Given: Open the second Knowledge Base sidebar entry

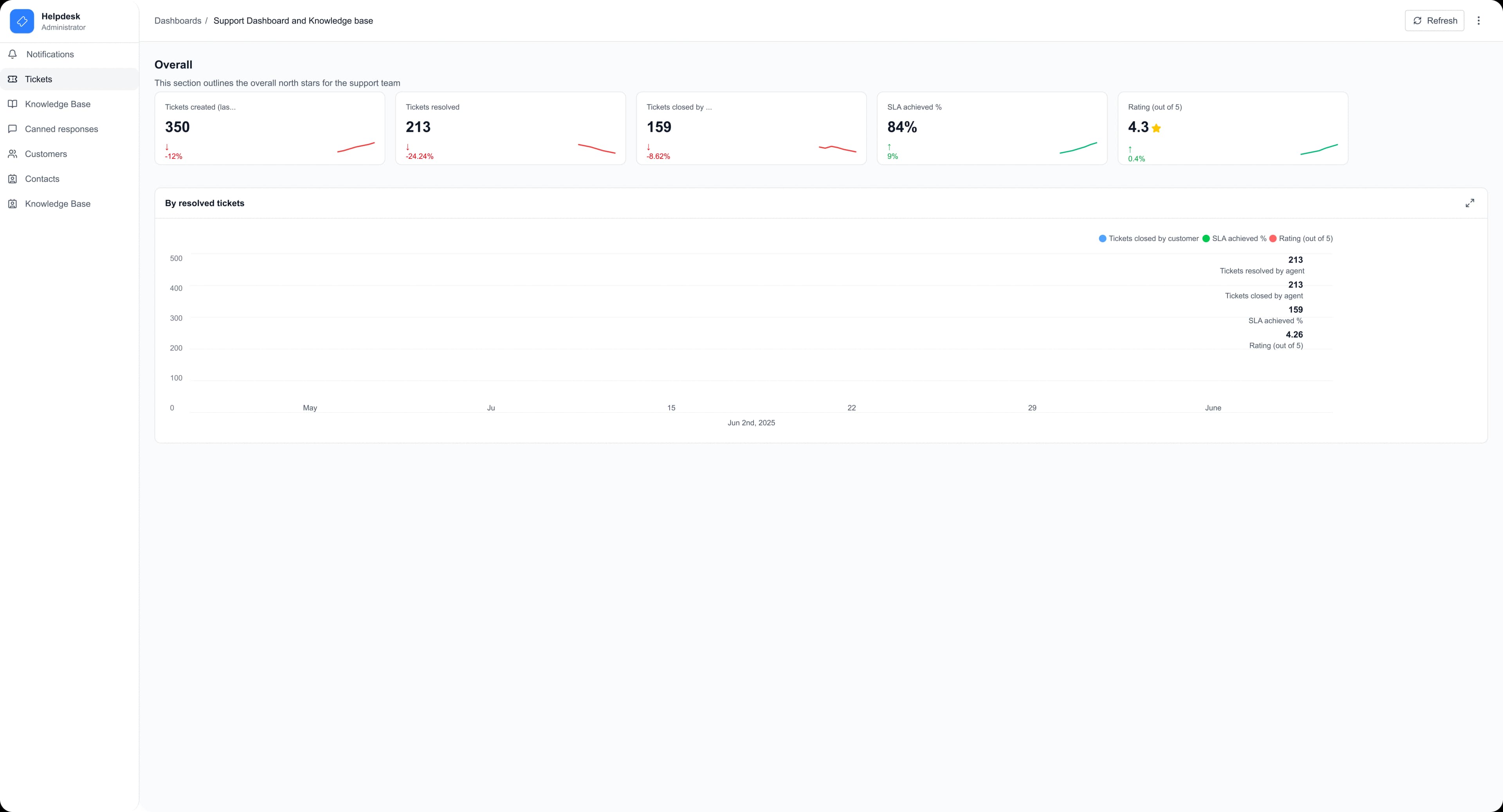Looking at the screenshot, I should [57, 203].
